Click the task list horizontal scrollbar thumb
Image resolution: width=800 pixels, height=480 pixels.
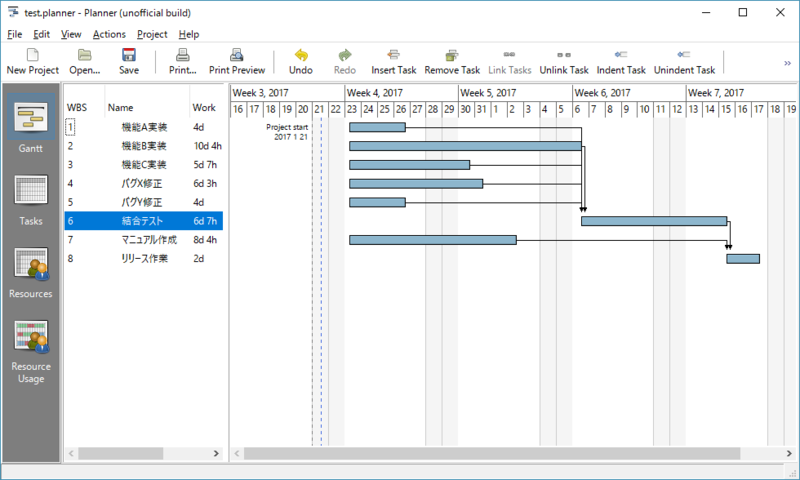click(120, 453)
